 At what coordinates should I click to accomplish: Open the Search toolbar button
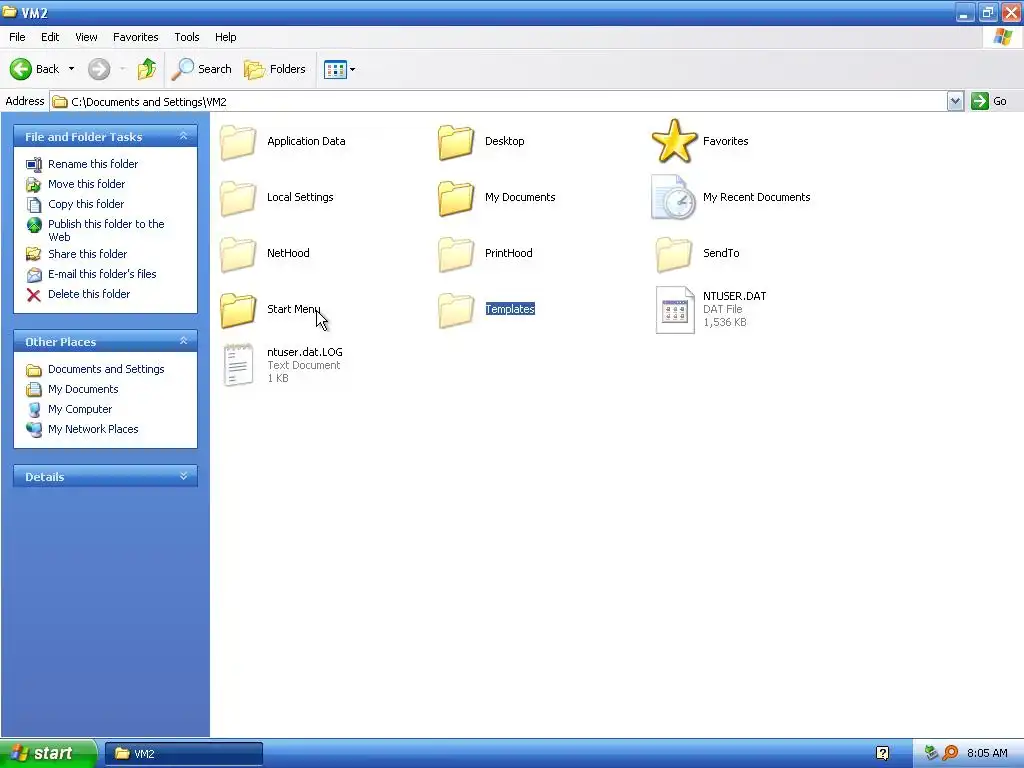coord(202,69)
